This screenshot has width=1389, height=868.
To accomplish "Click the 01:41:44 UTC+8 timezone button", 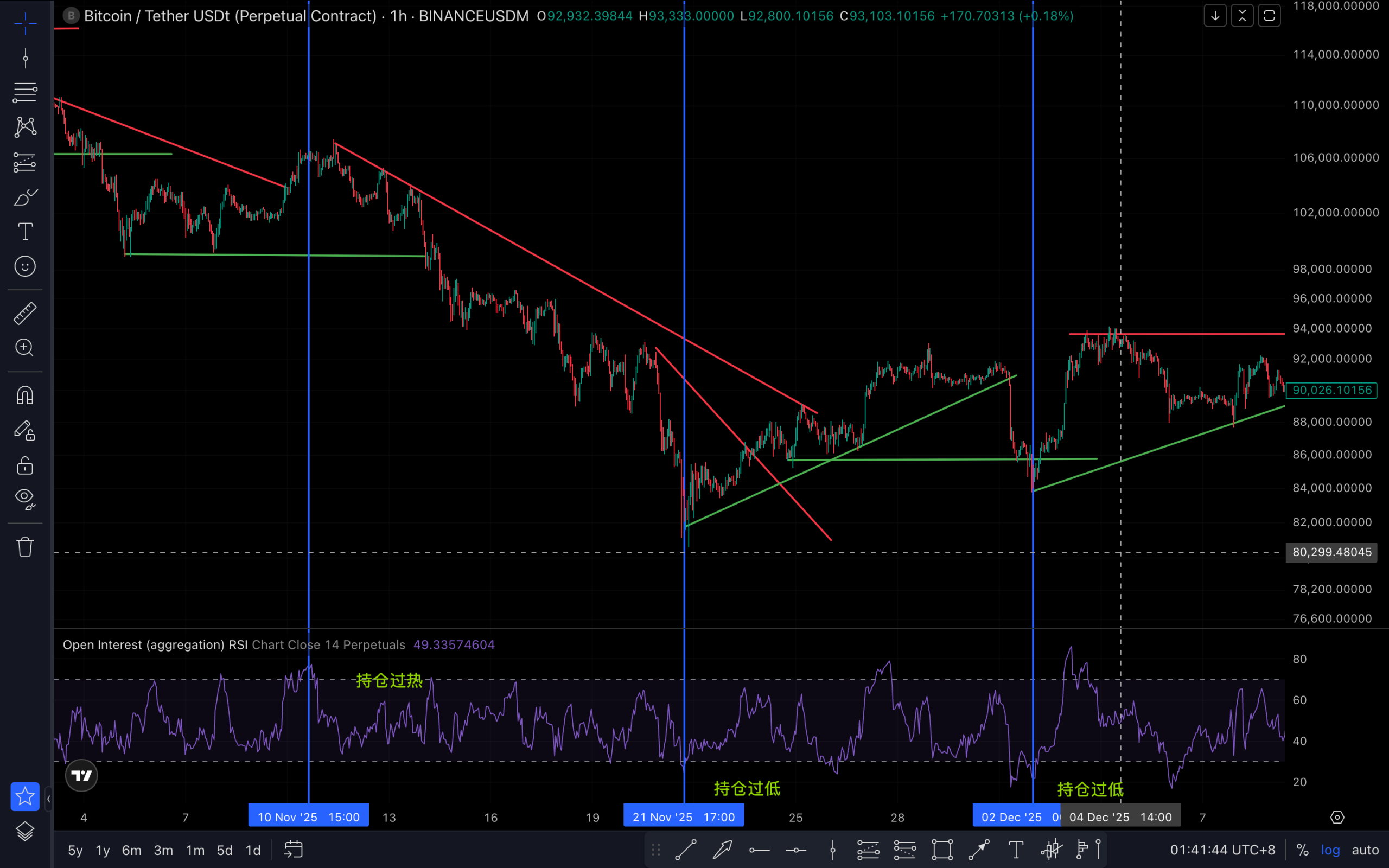I will [1222, 850].
